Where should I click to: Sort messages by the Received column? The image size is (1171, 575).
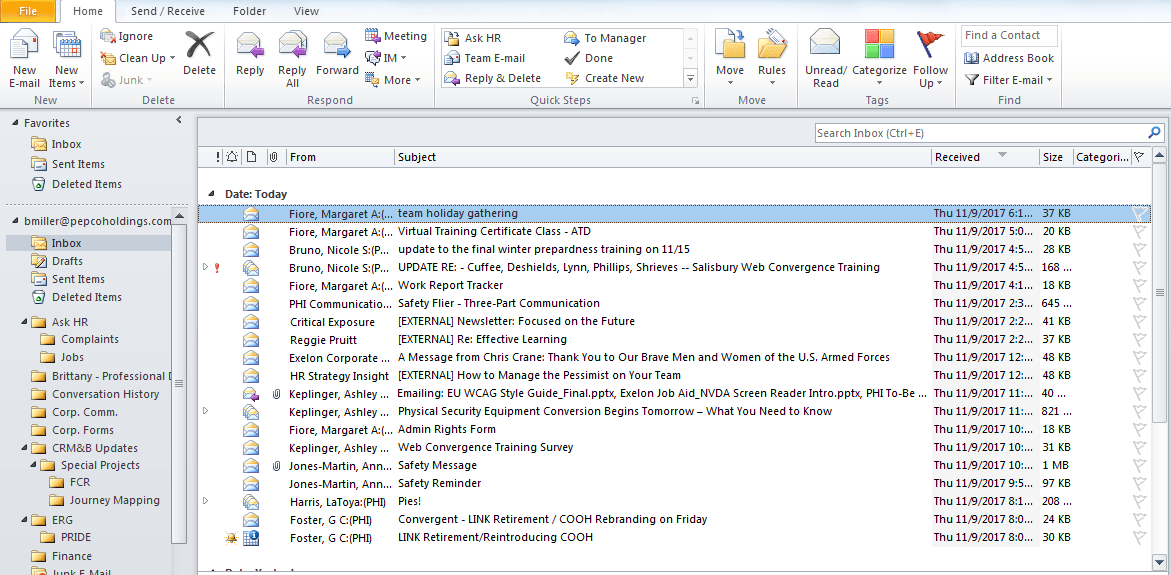pos(985,157)
